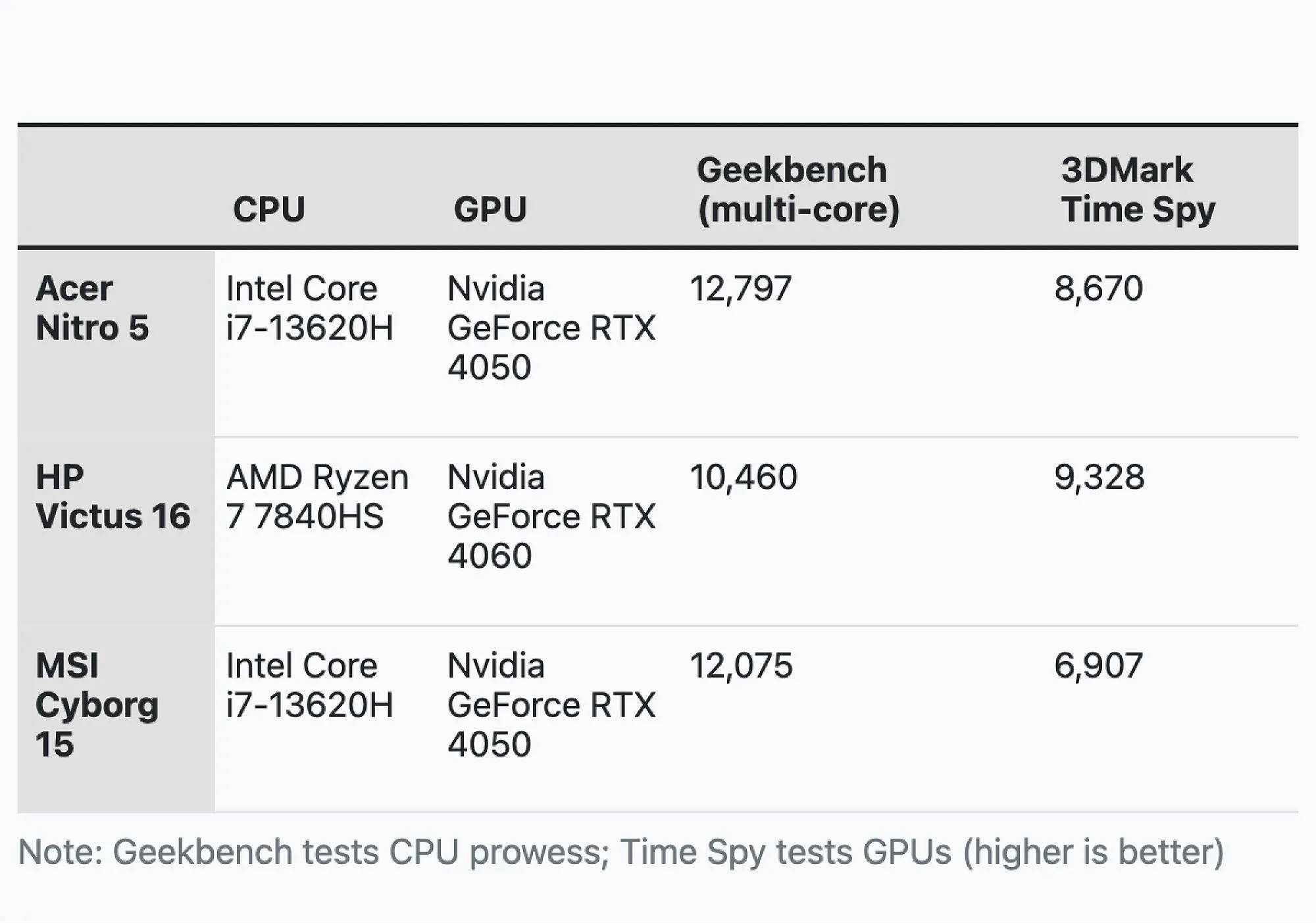Click the Acer Nitro 5 CPU cell
The height and width of the screenshot is (923, 1316).
click(x=309, y=308)
